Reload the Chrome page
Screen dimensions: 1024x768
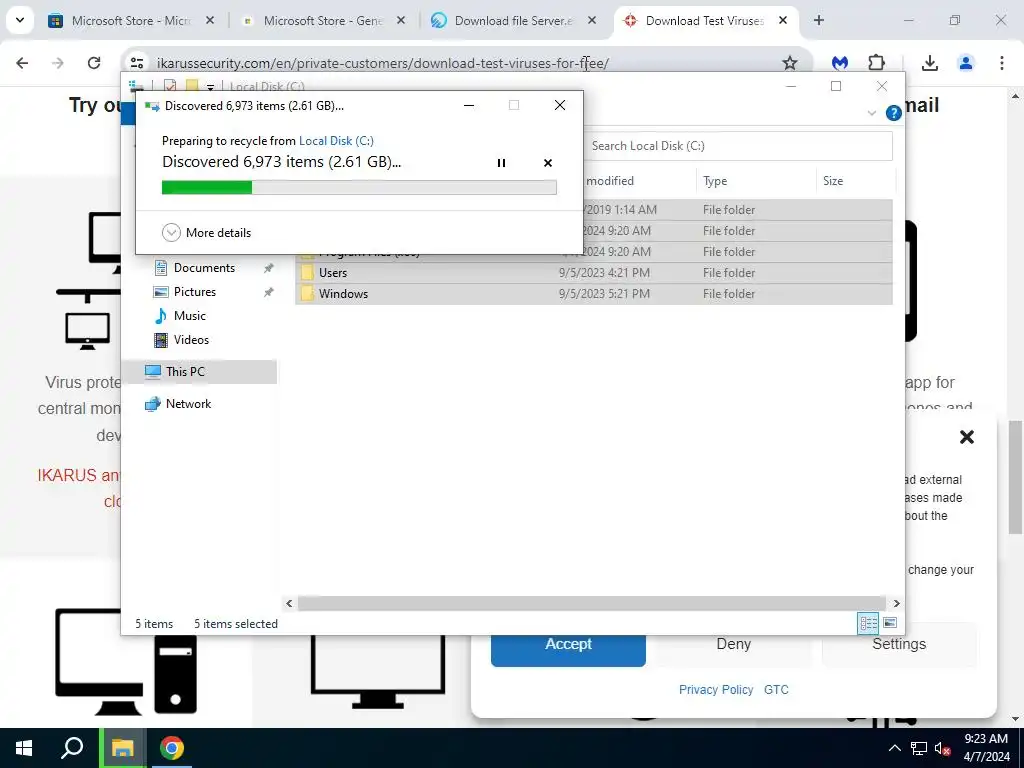pyautogui.click(x=94, y=63)
